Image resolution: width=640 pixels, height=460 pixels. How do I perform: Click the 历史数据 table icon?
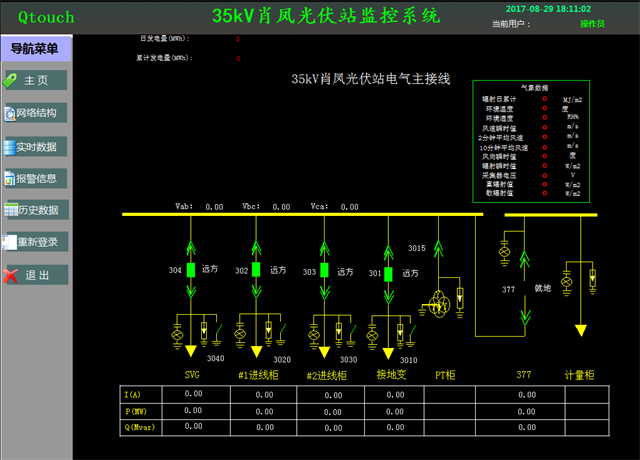[x=11, y=211]
